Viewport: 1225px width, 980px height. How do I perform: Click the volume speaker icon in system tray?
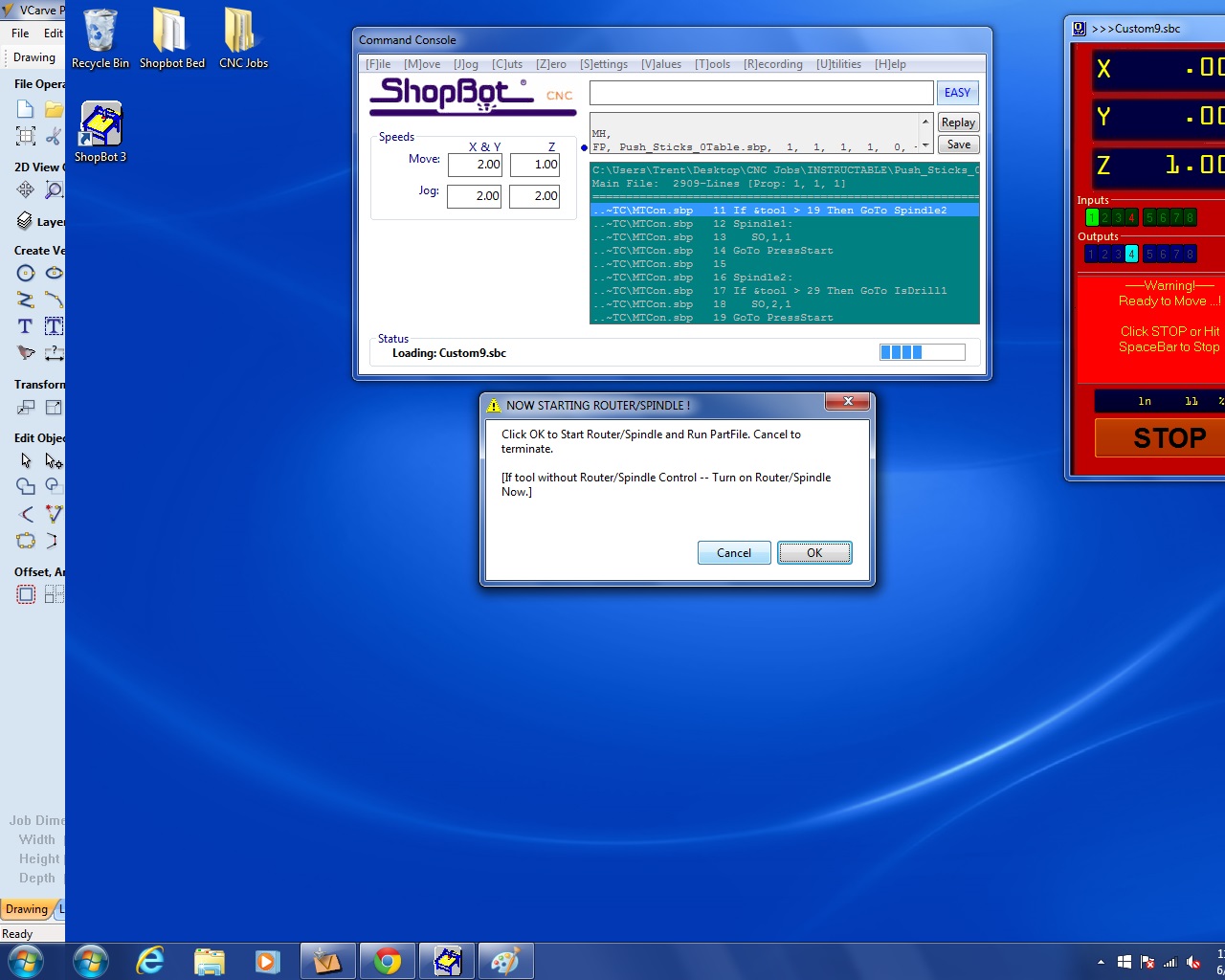coord(1192,962)
